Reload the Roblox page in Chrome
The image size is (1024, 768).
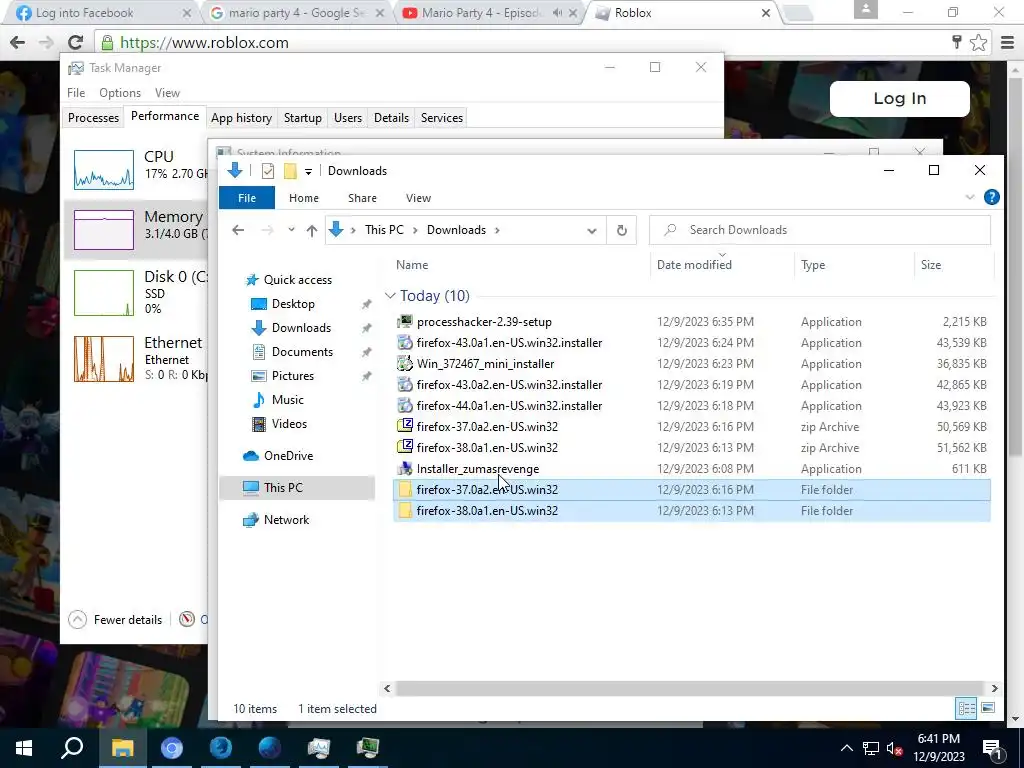coord(75,42)
